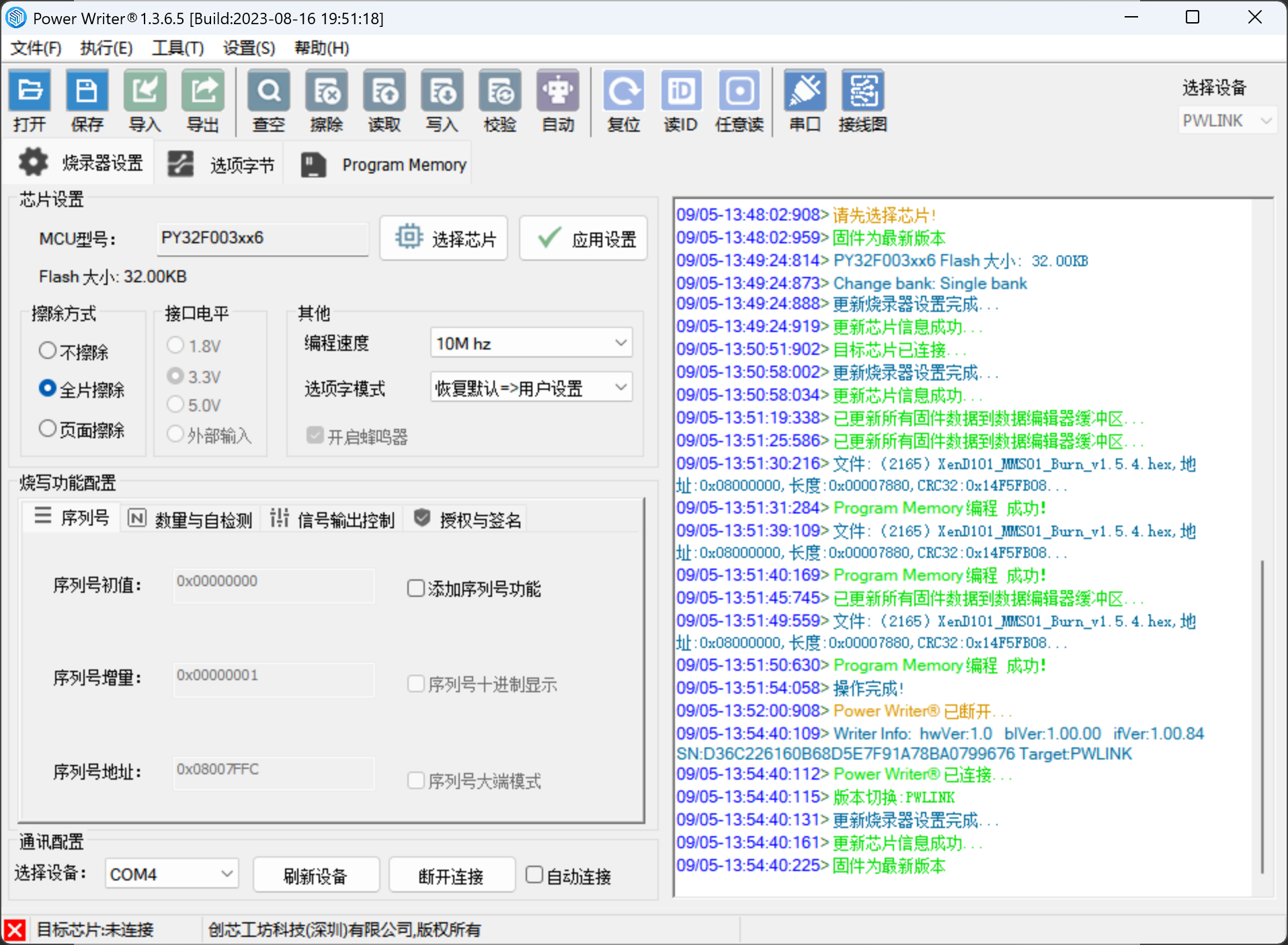Click the MCU型号 PY32F003xx6 field
The width and height of the screenshot is (1288, 945).
coord(263,238)
